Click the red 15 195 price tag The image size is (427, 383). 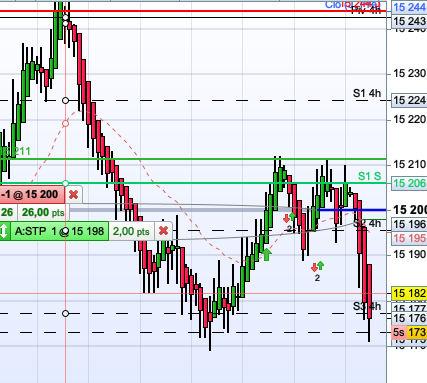click(x=409, y=238)
